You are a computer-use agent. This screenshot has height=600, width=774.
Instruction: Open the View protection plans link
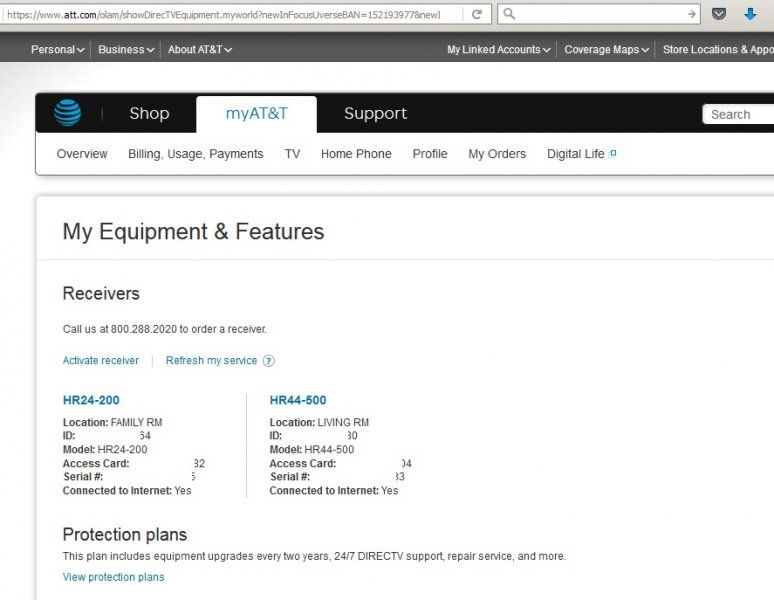pyautogui.click(x=113, y=577)
